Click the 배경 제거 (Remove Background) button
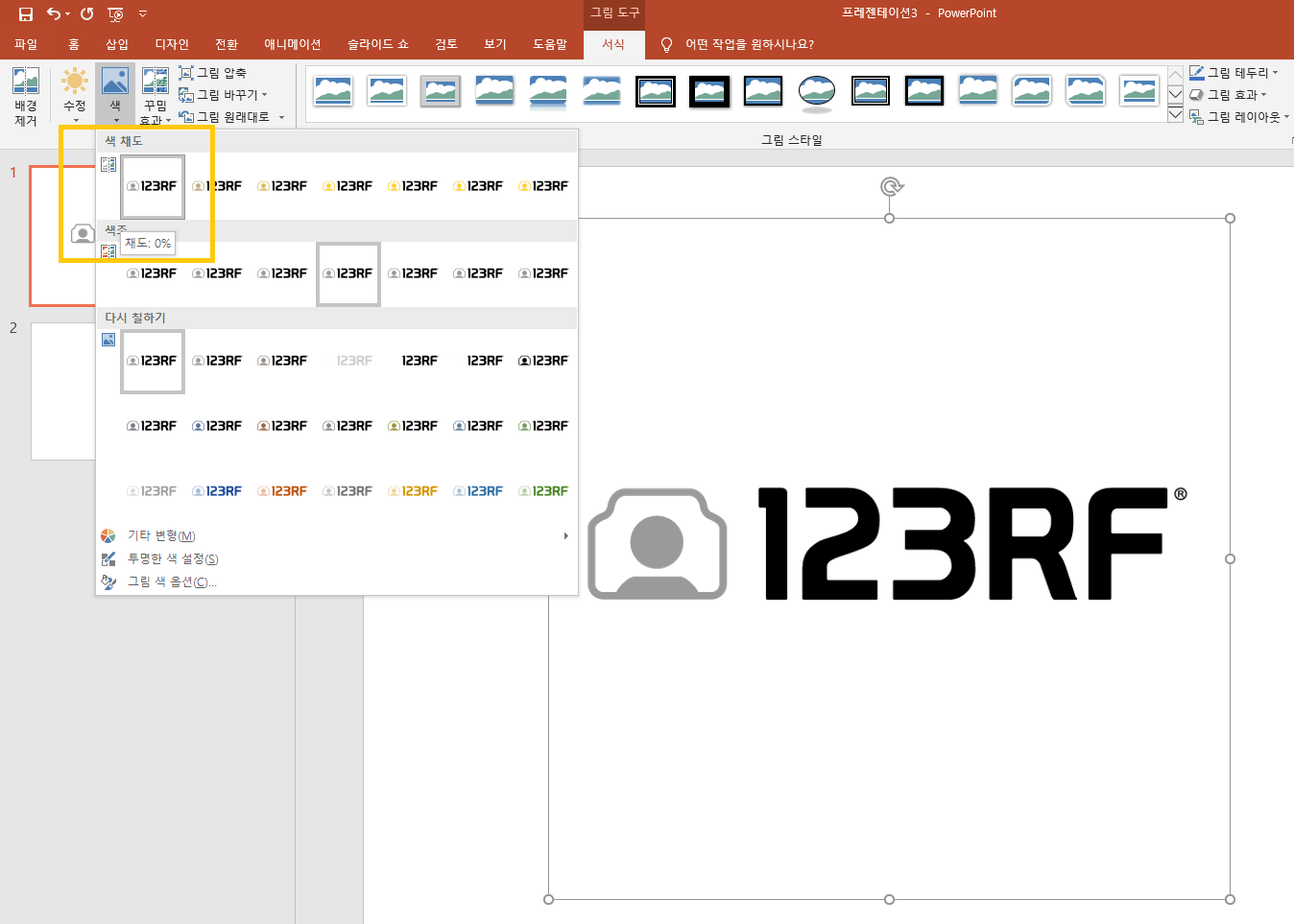The width and height of the screenshot is (1294, 924). (x=26, y=96)
